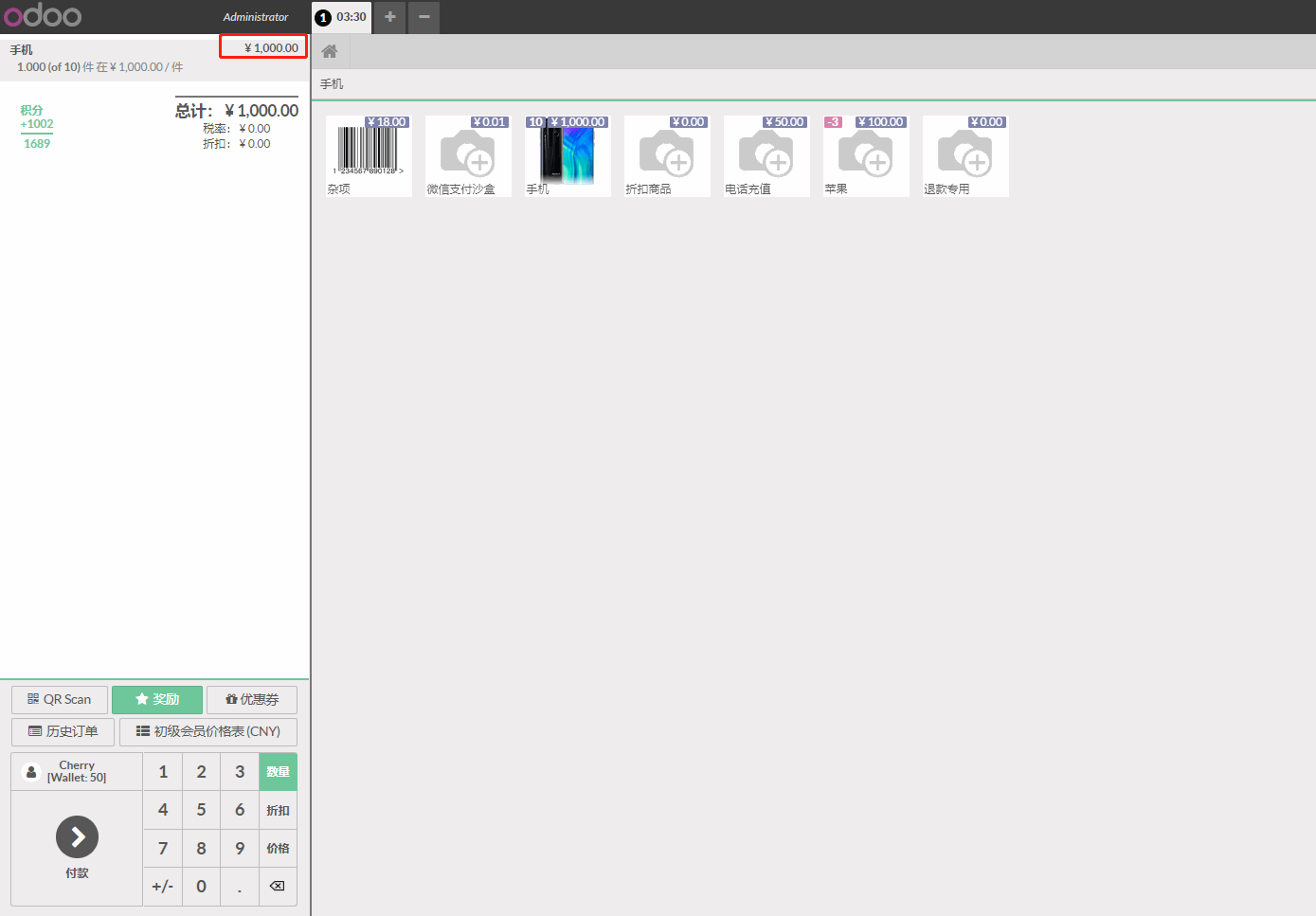Add a new order with plus icon
This screenshot has height=916, width=1316.
(x=389, y=17)
